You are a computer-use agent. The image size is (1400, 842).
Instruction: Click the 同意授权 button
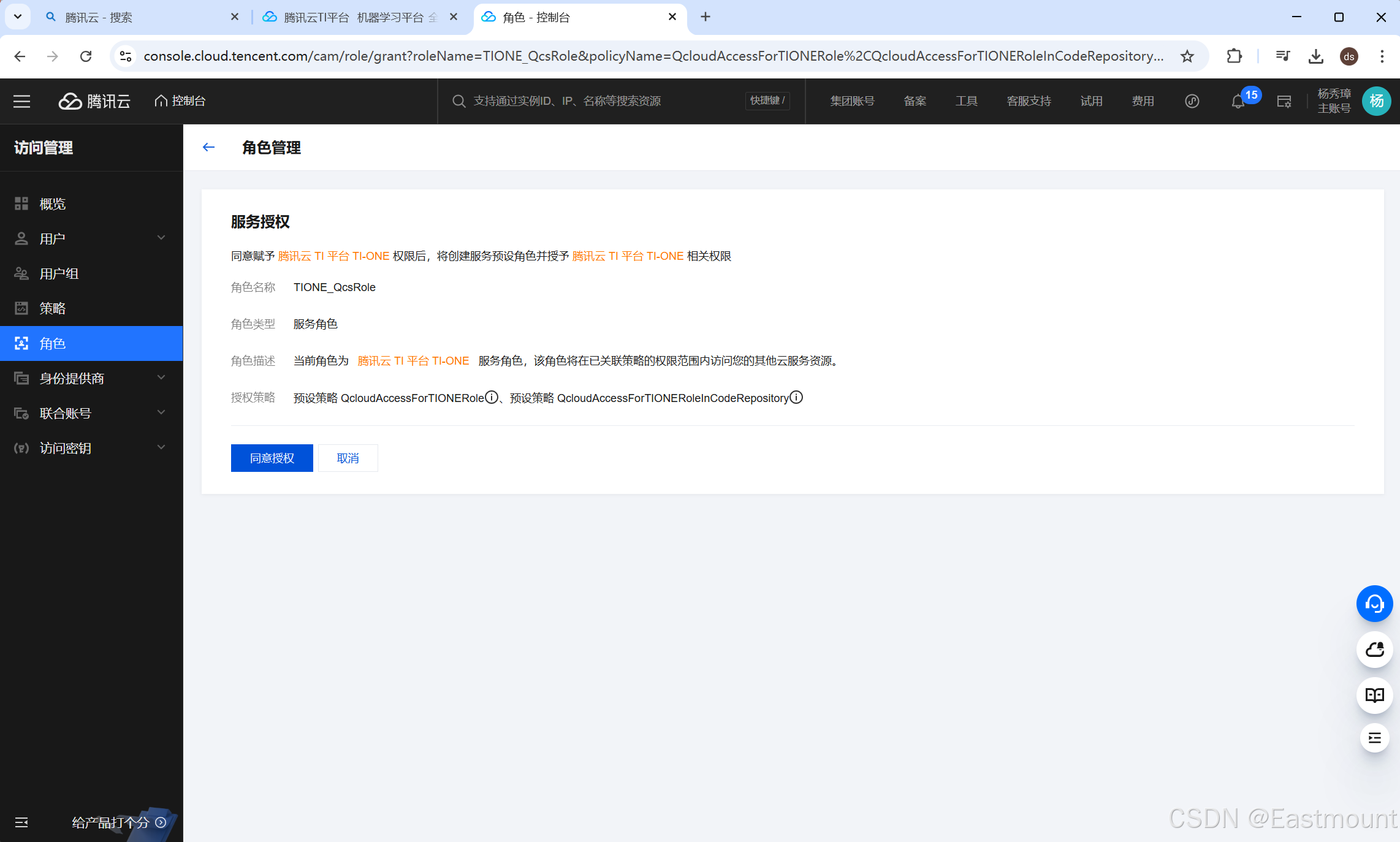272,458
